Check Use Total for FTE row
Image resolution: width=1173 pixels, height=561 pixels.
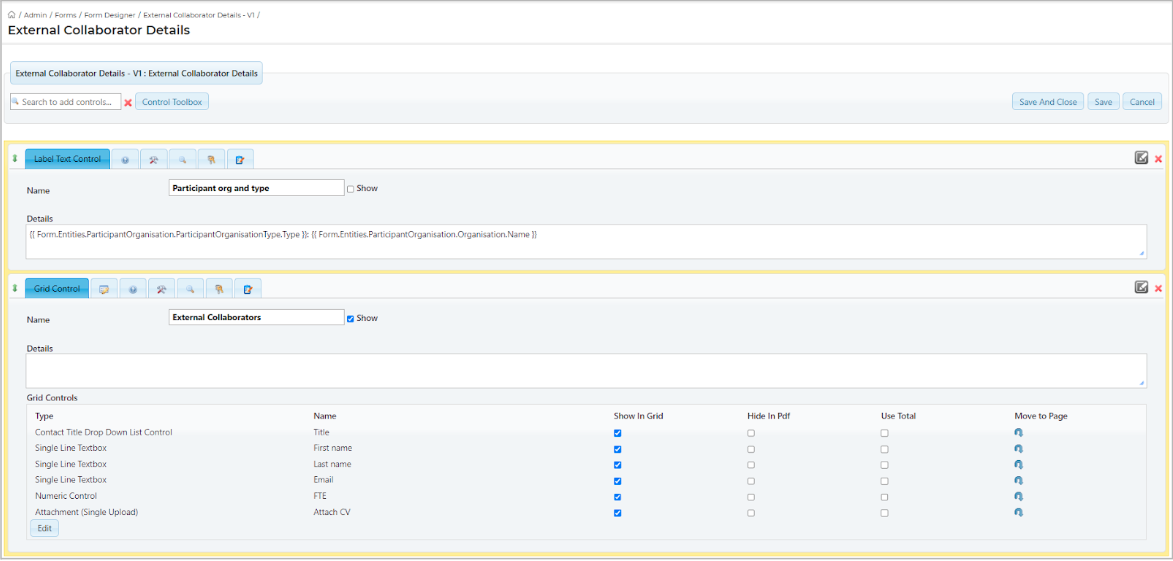(x=884, y=497)
